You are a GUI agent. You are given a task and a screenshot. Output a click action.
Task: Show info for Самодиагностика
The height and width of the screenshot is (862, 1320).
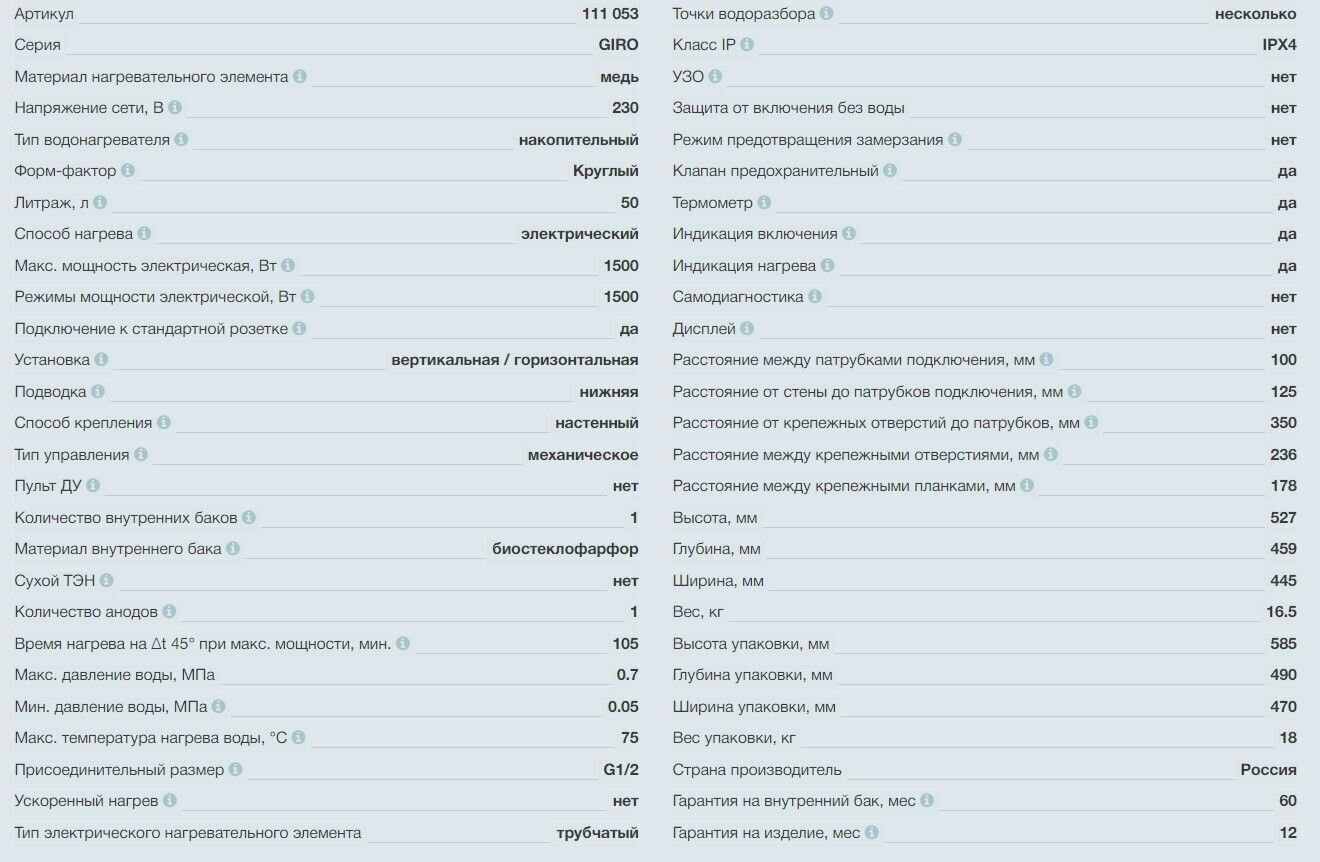[815, 296]
